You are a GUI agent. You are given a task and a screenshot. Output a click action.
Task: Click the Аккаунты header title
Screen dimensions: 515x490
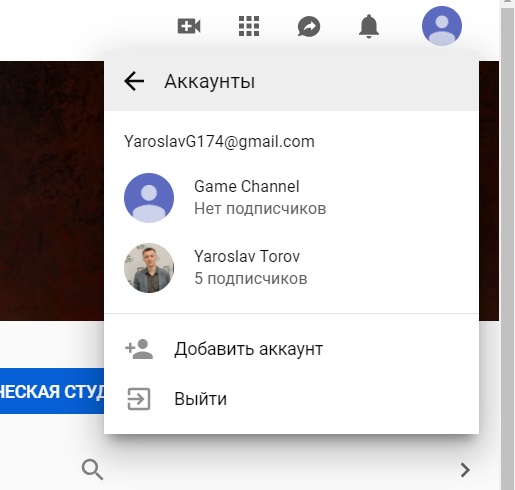(210, 81)
